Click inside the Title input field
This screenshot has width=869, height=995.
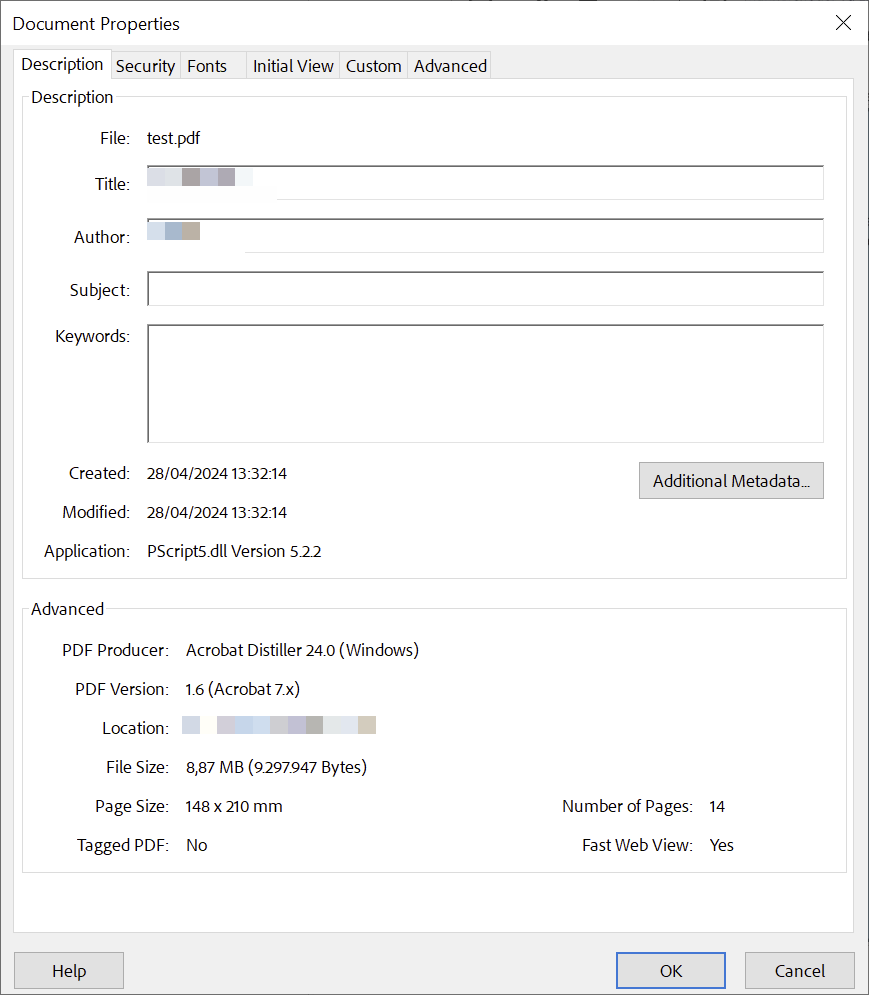(x=485, y=183)
